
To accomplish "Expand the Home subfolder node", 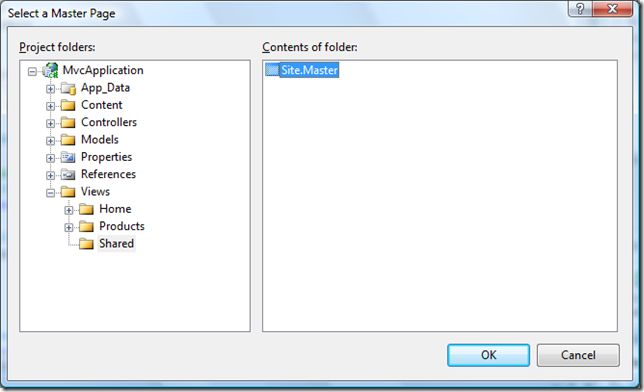I will pyautogui.click(x=69, y=210).
